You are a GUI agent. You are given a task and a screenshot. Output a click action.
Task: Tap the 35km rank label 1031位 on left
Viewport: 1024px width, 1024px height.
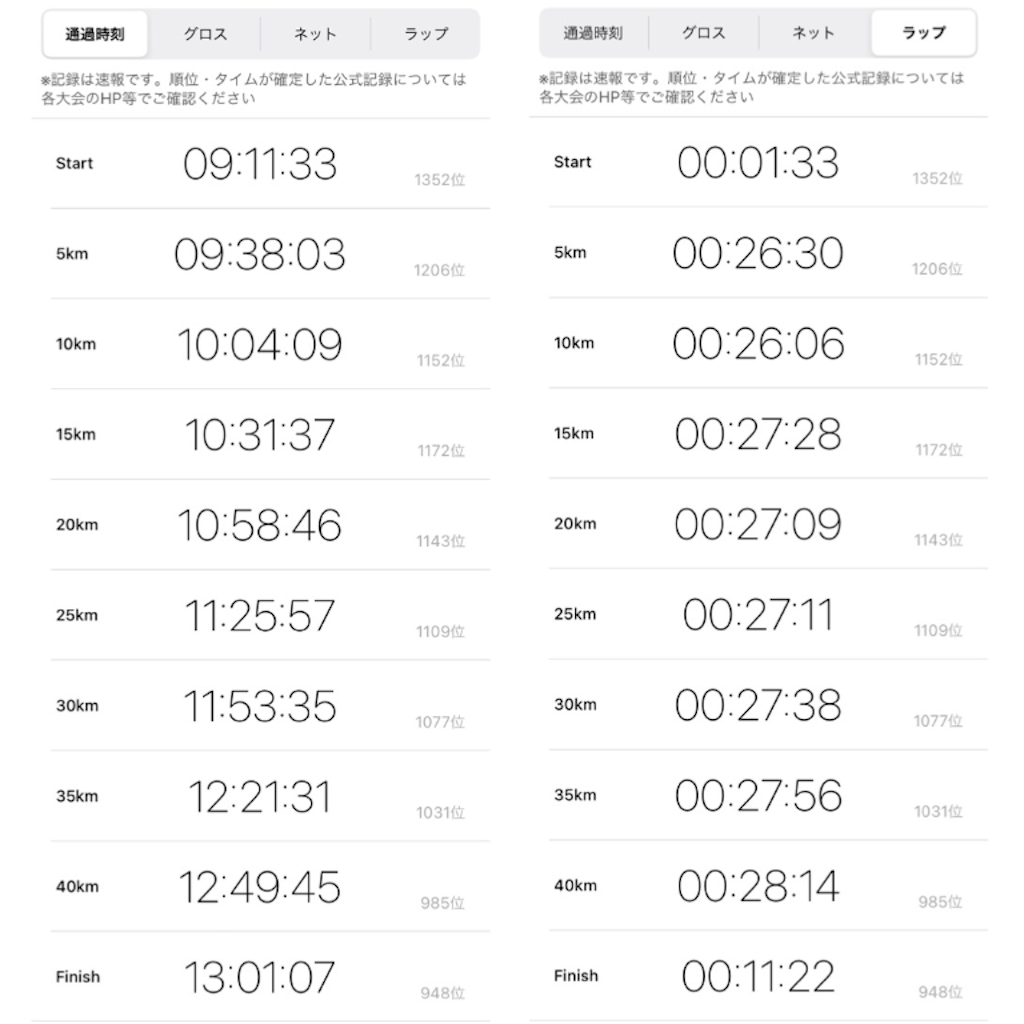click(x=441, y=812)
